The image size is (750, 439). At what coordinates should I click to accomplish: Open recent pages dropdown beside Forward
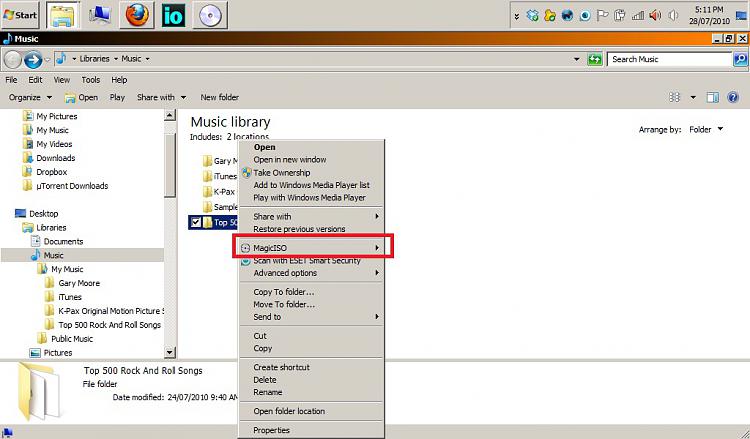tap(47, 59)
